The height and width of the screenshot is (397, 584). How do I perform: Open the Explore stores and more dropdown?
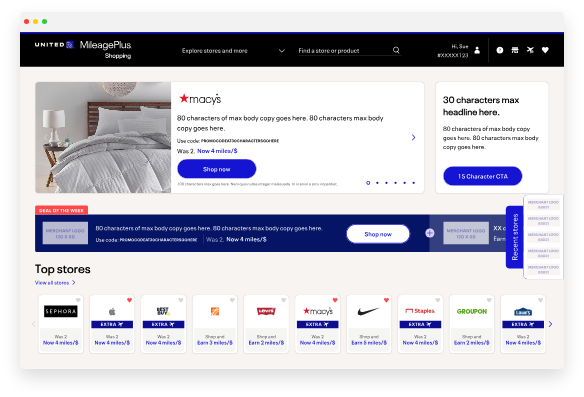pos(233,51)
